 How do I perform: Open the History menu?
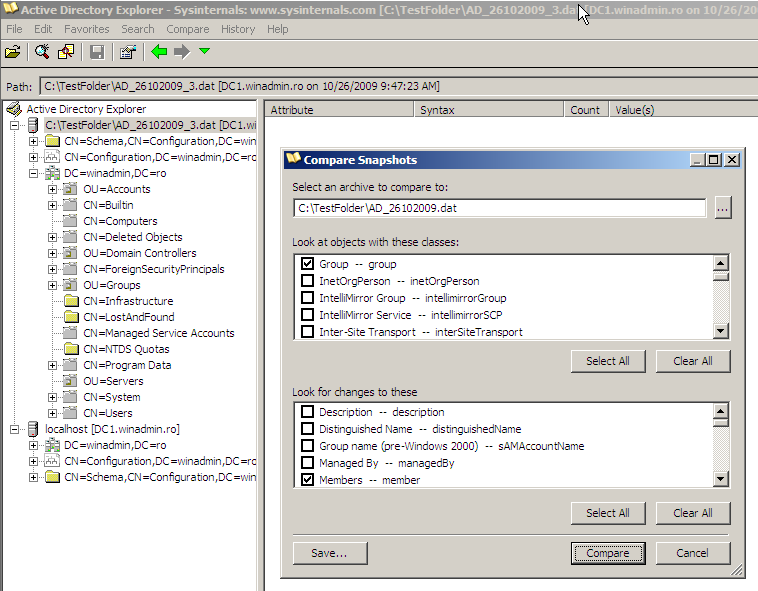click(x=238, y=29)
